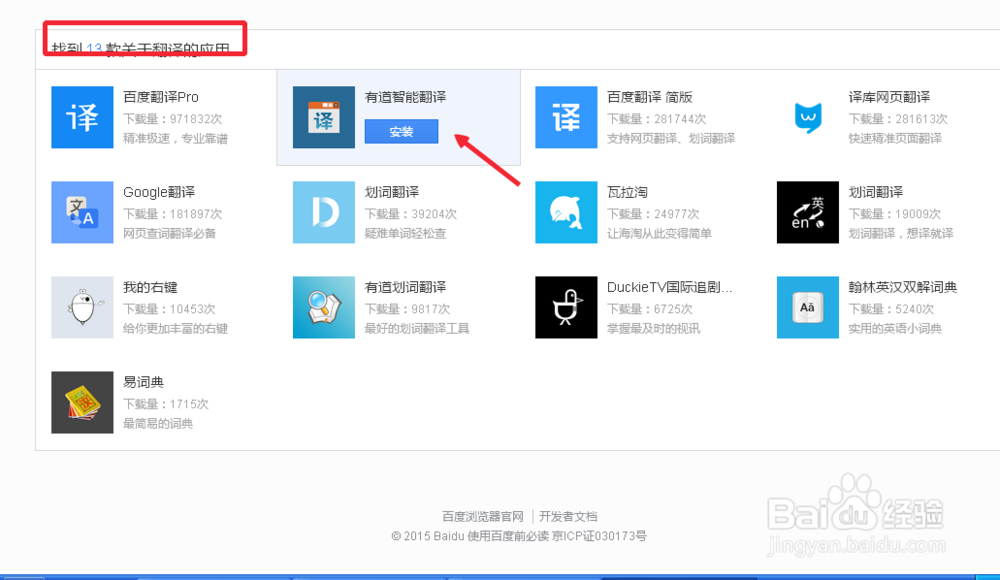Click description 精准极速，专业靠谱
1000x580 pixels.
pyautogui.click(x=175, y=138)
